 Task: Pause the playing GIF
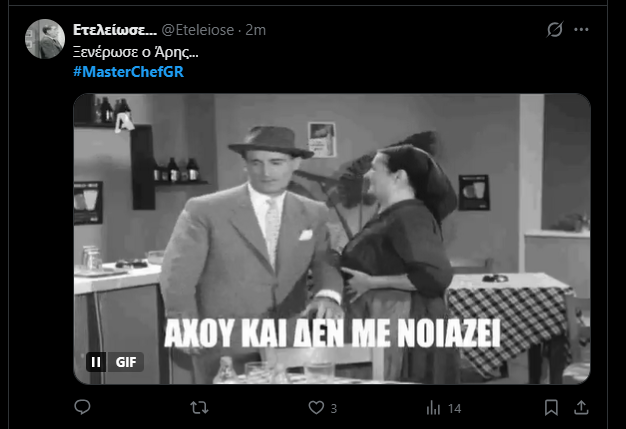pyautogui.click(x=96, y=362)
